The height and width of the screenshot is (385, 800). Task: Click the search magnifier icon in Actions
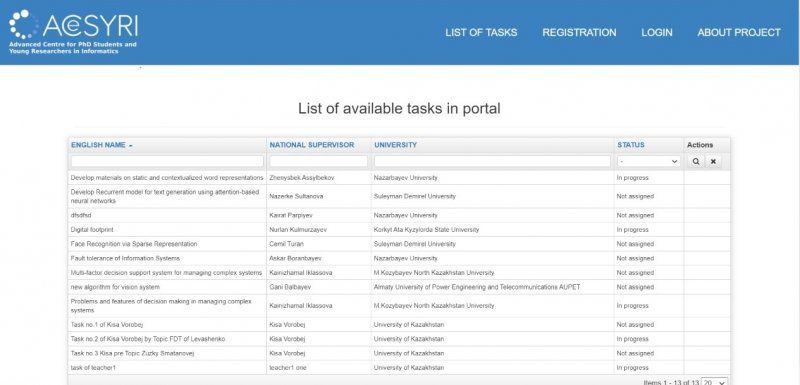[695, 162]
